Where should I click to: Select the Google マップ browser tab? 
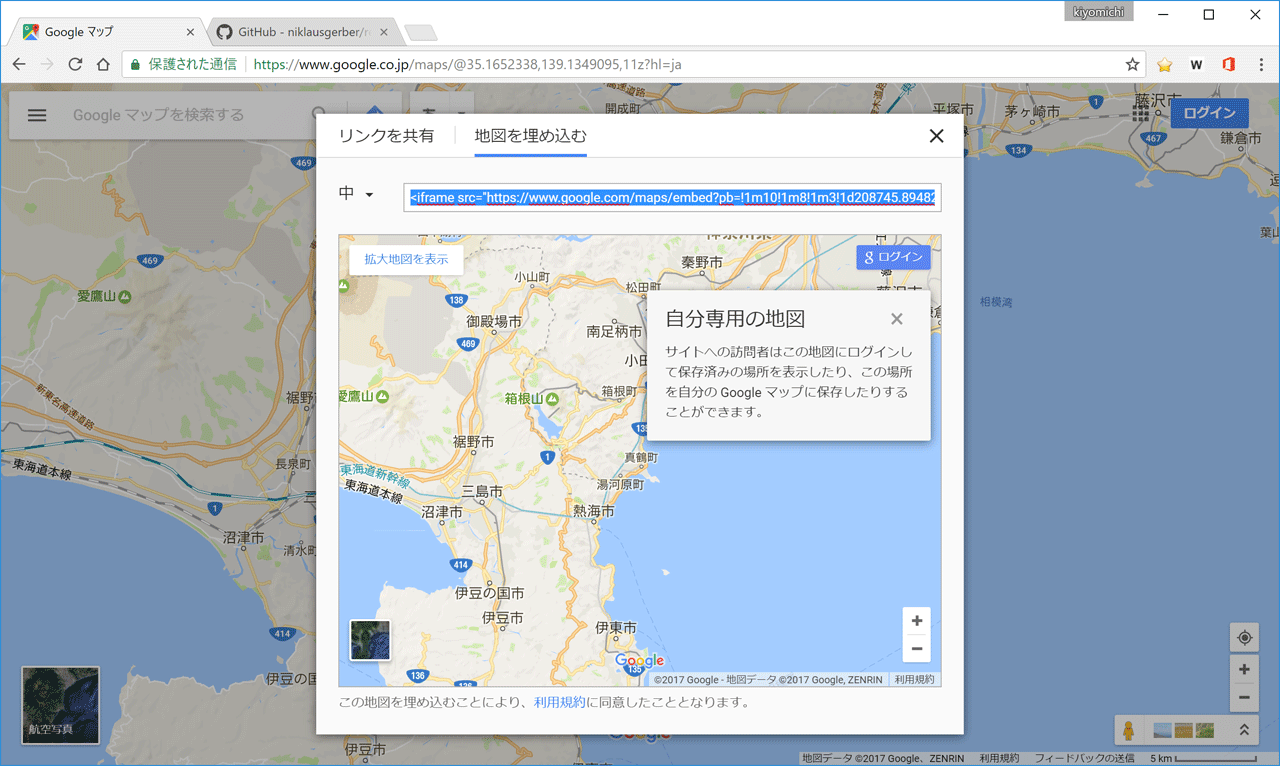coord(105,32)
